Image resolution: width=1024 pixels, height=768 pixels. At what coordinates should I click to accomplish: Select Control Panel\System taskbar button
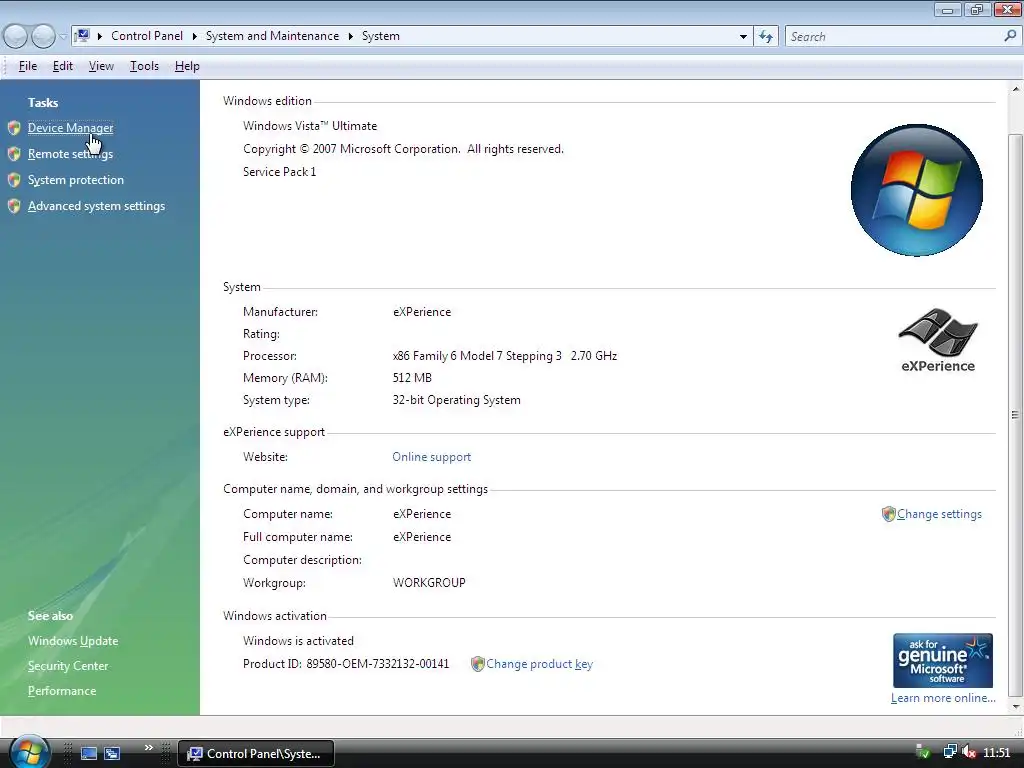pos(256,754)
